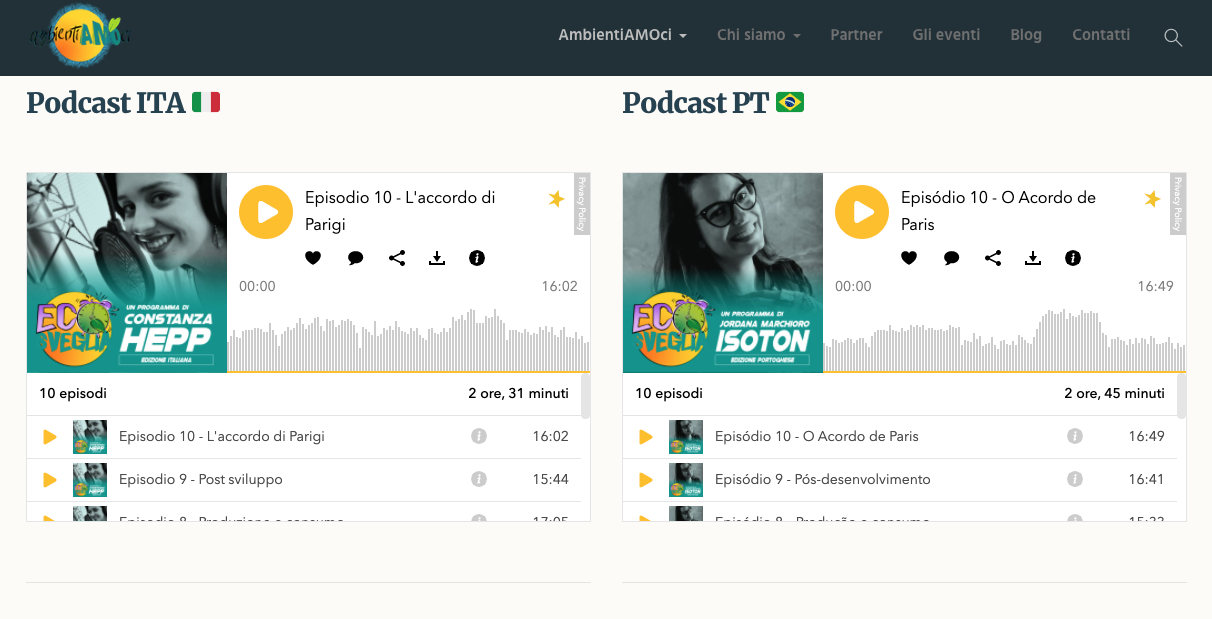Screen dimensions: 1212x619
Task: Play Episodio 9 - Post sviluppo from list
Action: [x=50, y=480]
